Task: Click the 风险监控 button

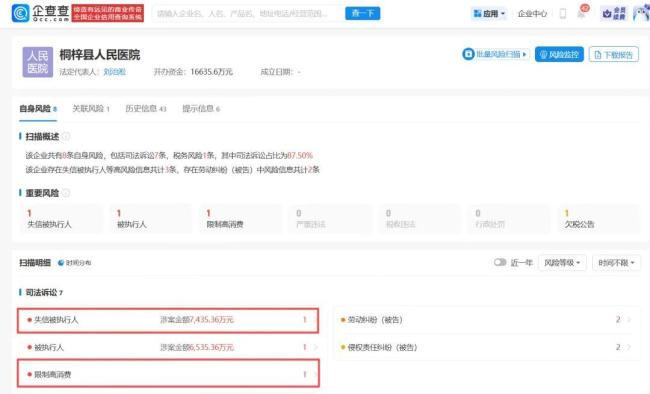Action: [559, 54]
